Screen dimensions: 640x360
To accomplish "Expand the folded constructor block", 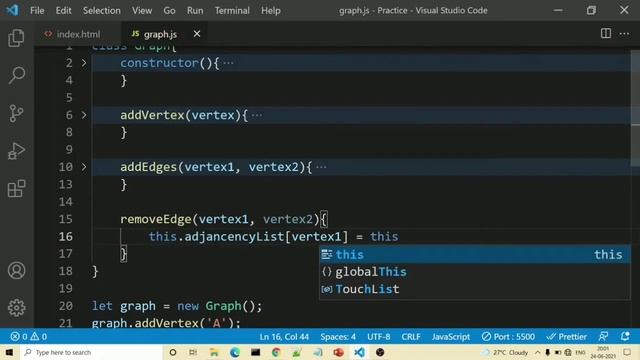I will coord(84,63).
